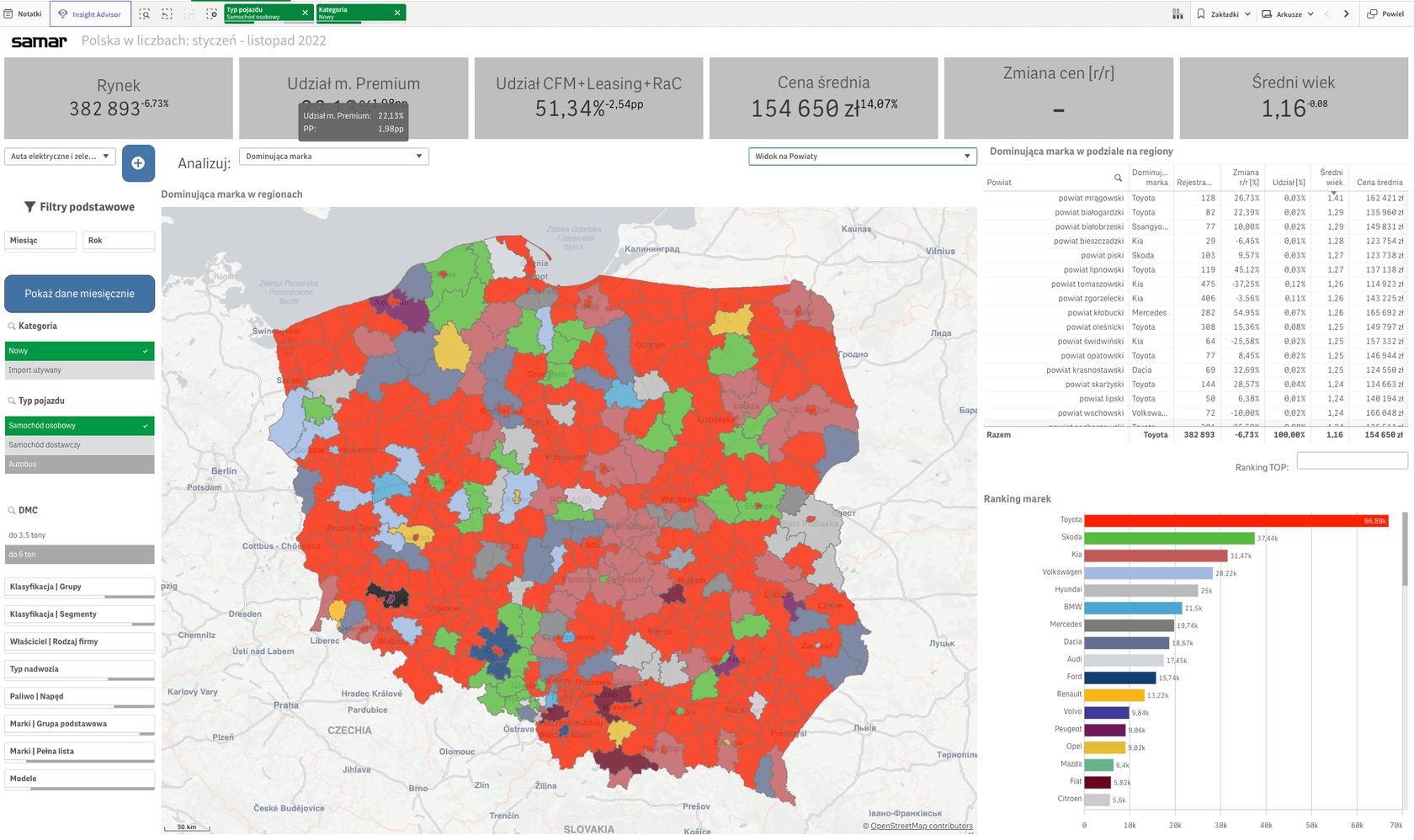The width and height of the screenshot is (1414, 840).
Task: Open the Właściciel | Rodzaj firmy filter
Action: click(x=80, y=642)
